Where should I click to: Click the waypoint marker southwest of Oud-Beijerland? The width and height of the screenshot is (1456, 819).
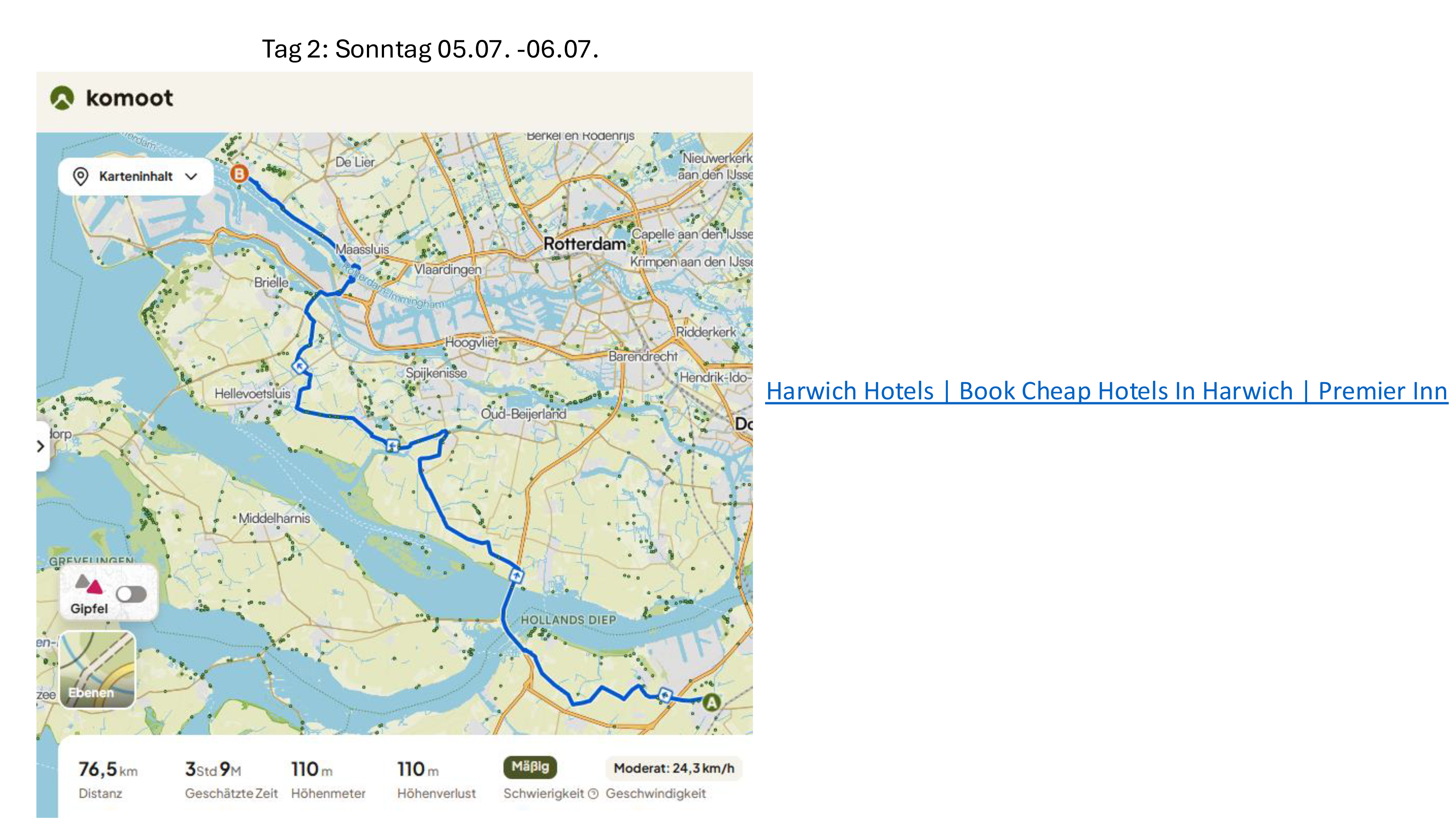[392, 446]
